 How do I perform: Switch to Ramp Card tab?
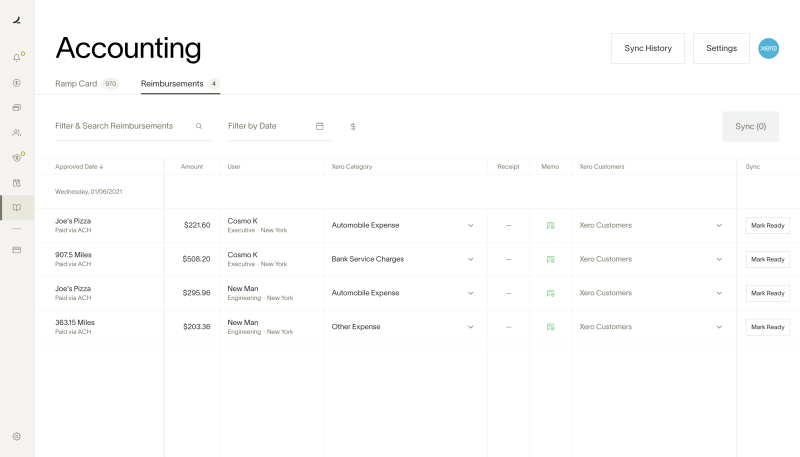(x=87, y=84)
